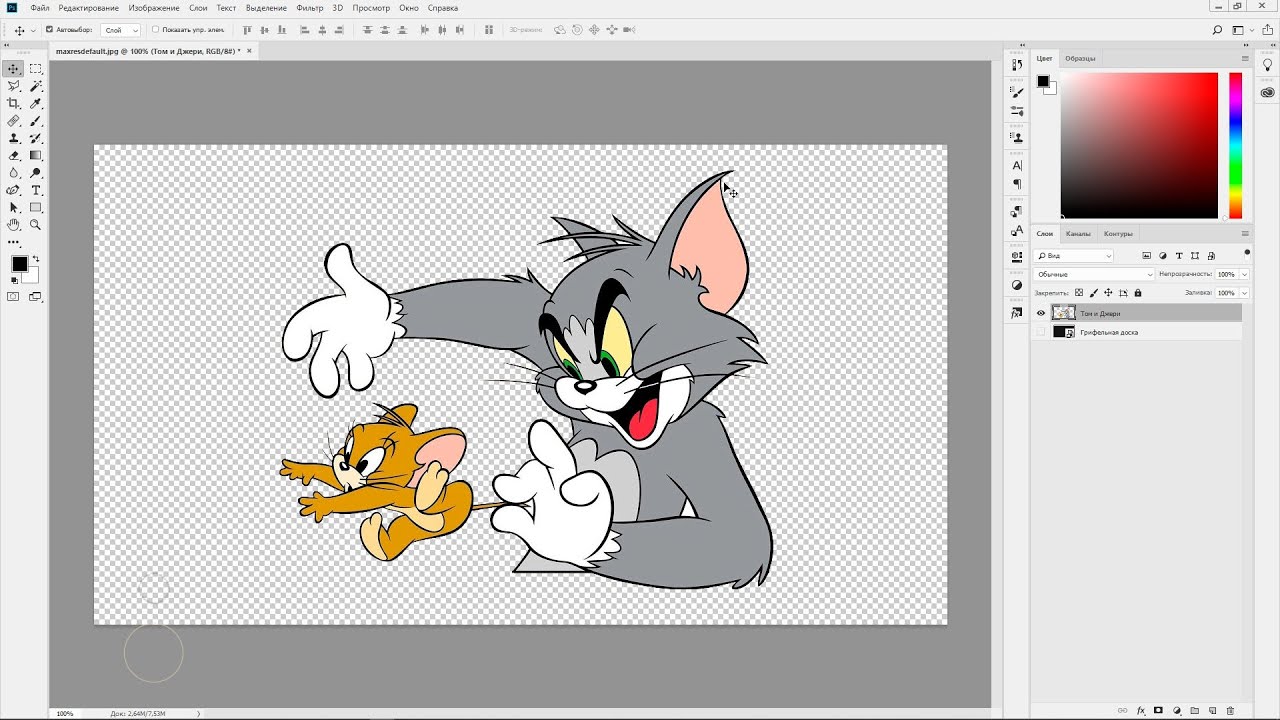Select the Path Selection tool
The image size is (1280, 720).
tap(14, 207)
